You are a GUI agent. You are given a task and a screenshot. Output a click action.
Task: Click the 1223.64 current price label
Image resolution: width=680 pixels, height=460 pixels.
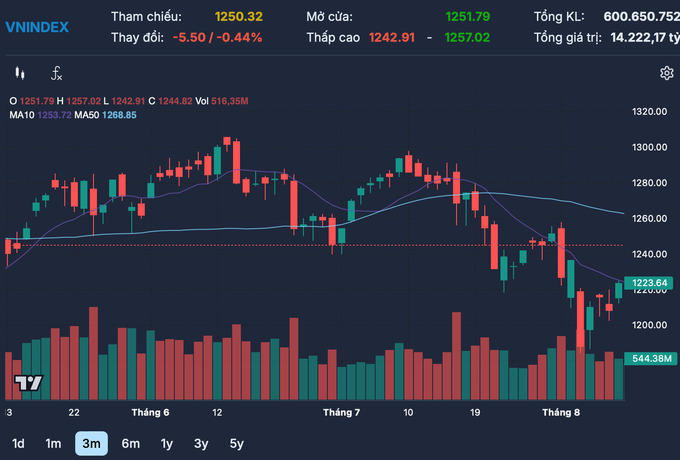click(649, 283)
